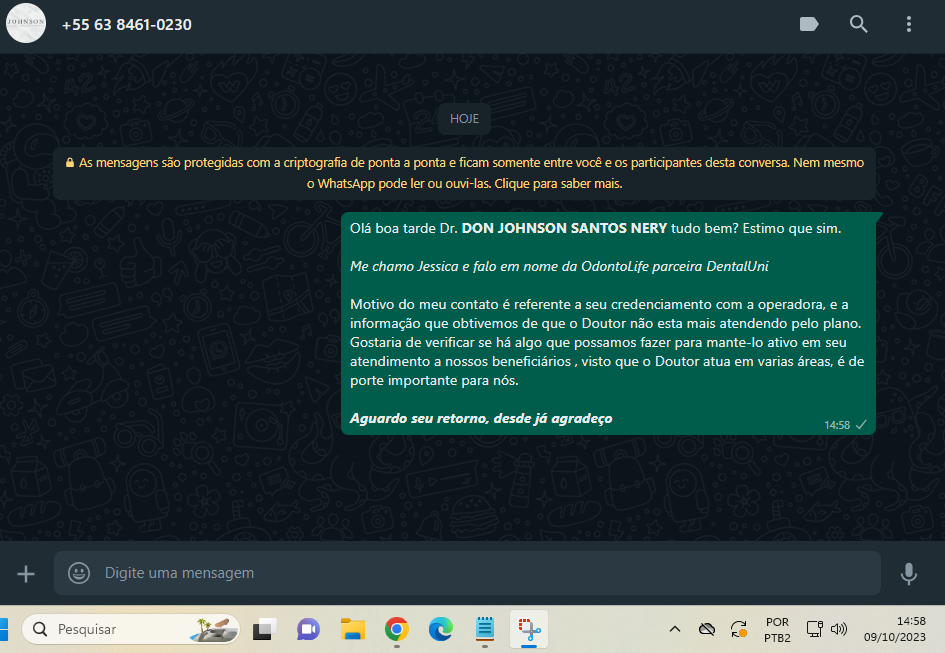Click the taskbar Pesquisar search box
Viewport: 945px width, 653px height.
tap(131, 629)
